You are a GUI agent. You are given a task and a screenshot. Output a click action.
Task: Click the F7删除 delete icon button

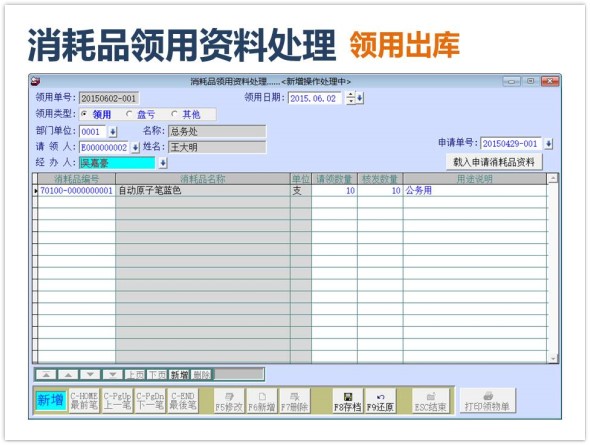295,401
